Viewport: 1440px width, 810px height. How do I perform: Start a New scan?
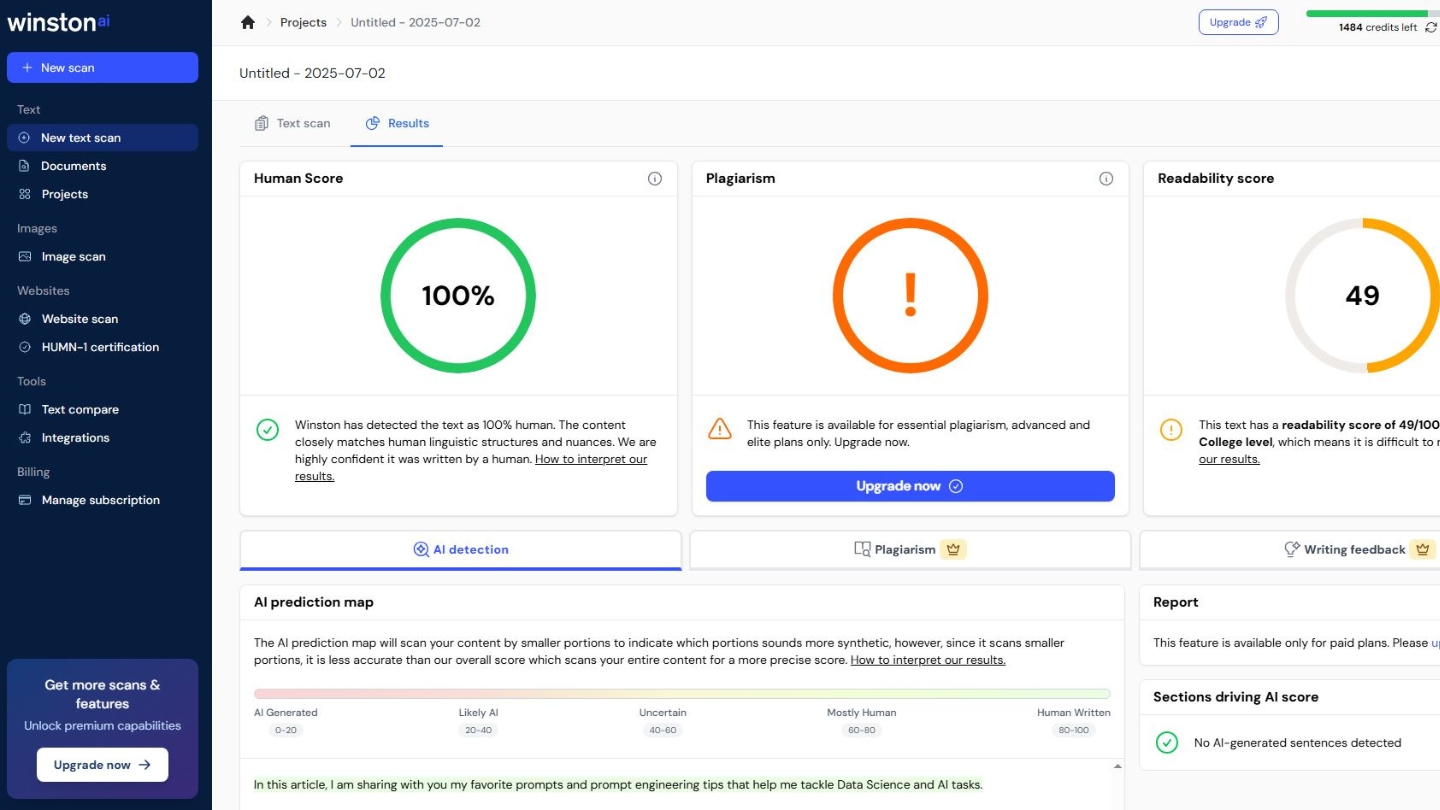coord(102,68)
